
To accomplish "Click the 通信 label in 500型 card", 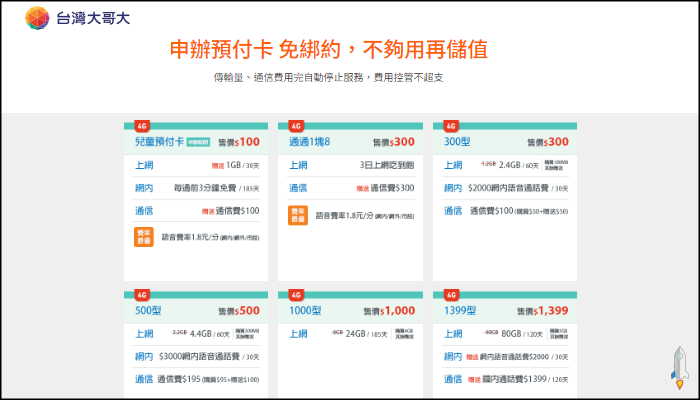I will 144,379.
